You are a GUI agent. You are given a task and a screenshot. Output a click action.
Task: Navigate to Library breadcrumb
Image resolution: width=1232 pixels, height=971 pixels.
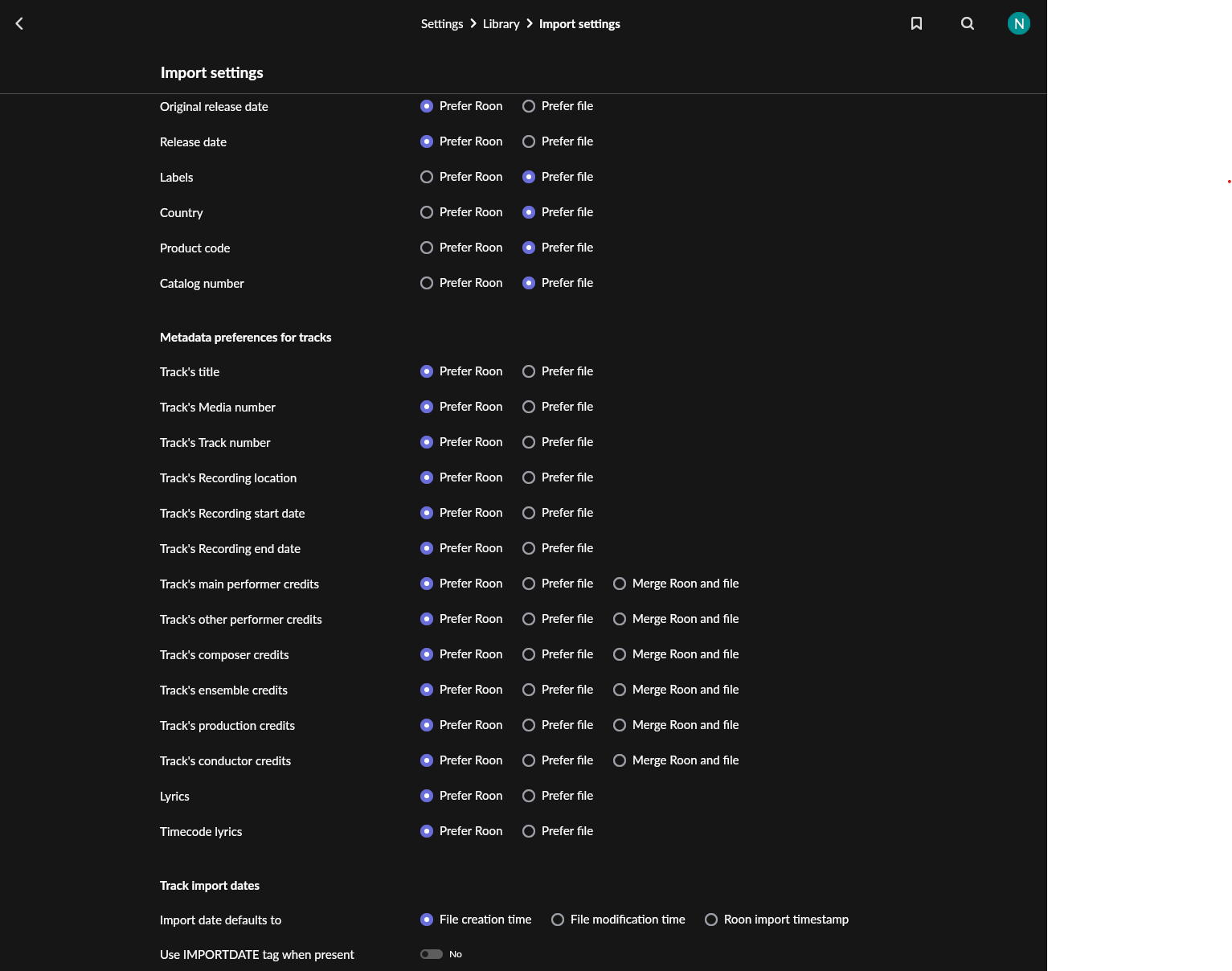[x=501, y=24]
